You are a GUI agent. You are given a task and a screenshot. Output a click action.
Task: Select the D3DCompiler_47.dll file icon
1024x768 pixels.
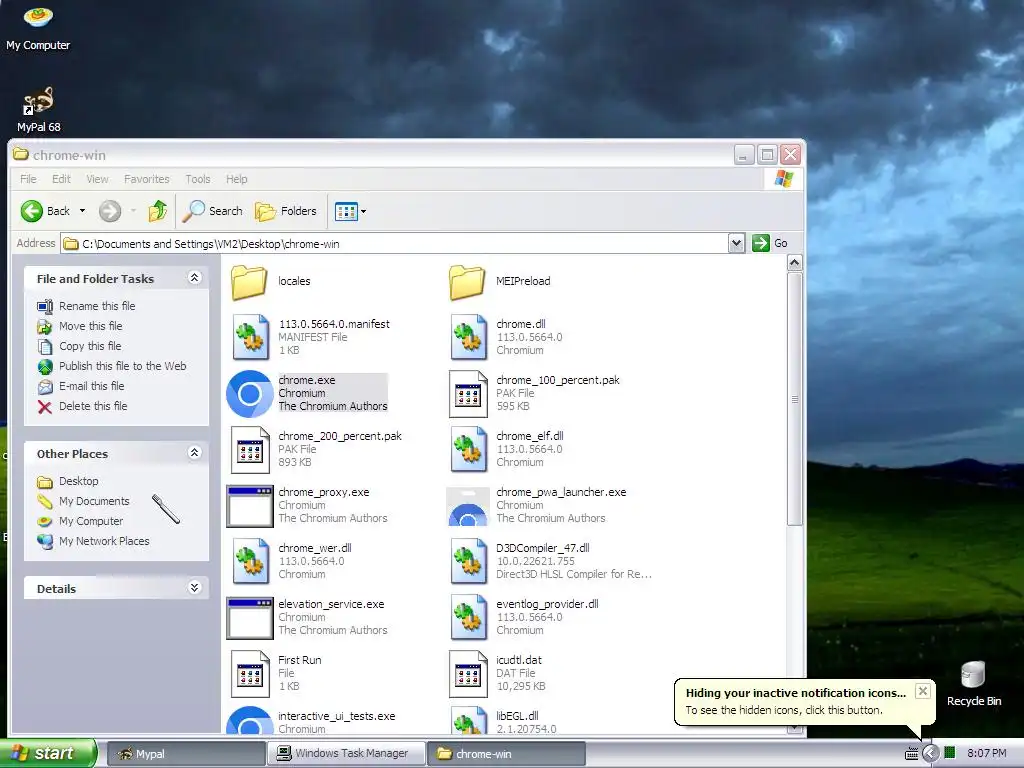[468, 561]
